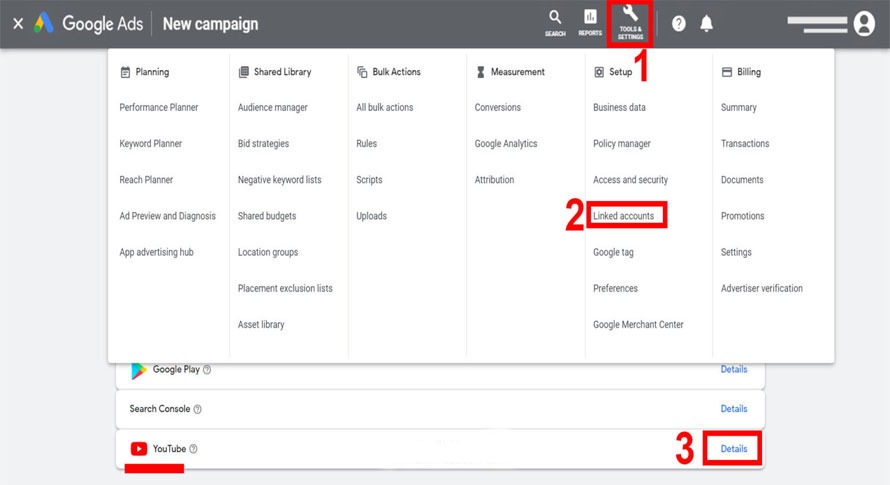Close campaign with the X icon
This screenshot has width=890, height=485.
tap(17, 24)
